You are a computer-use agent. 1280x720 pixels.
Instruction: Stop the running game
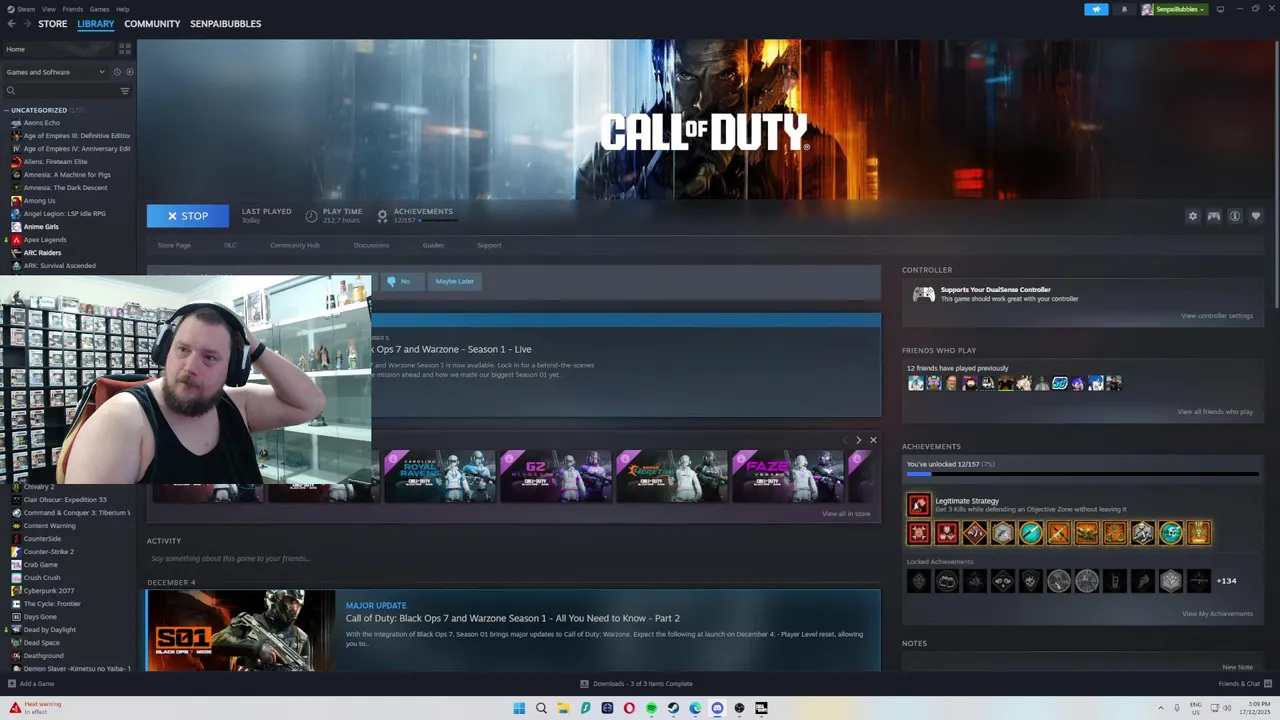(x=188, y=216)
